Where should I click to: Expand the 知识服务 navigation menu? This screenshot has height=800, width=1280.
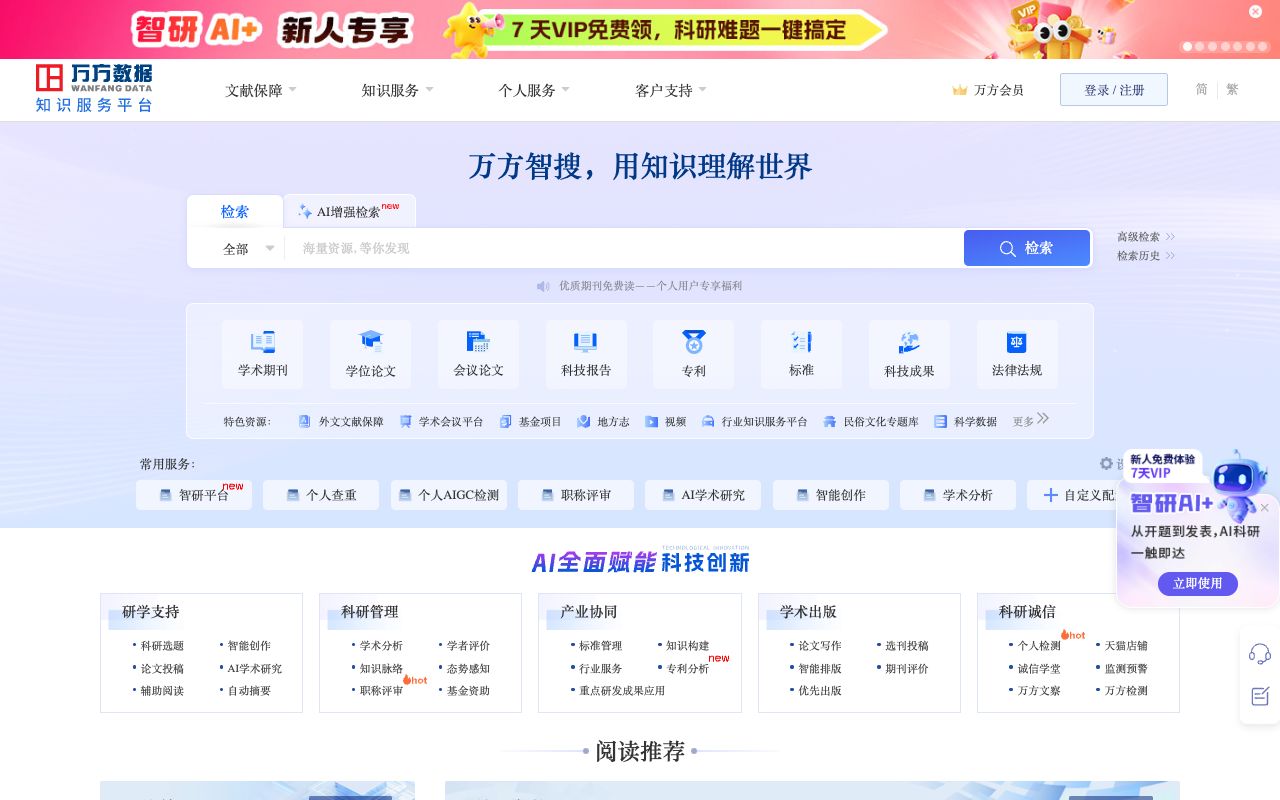[x=390, y=89]
